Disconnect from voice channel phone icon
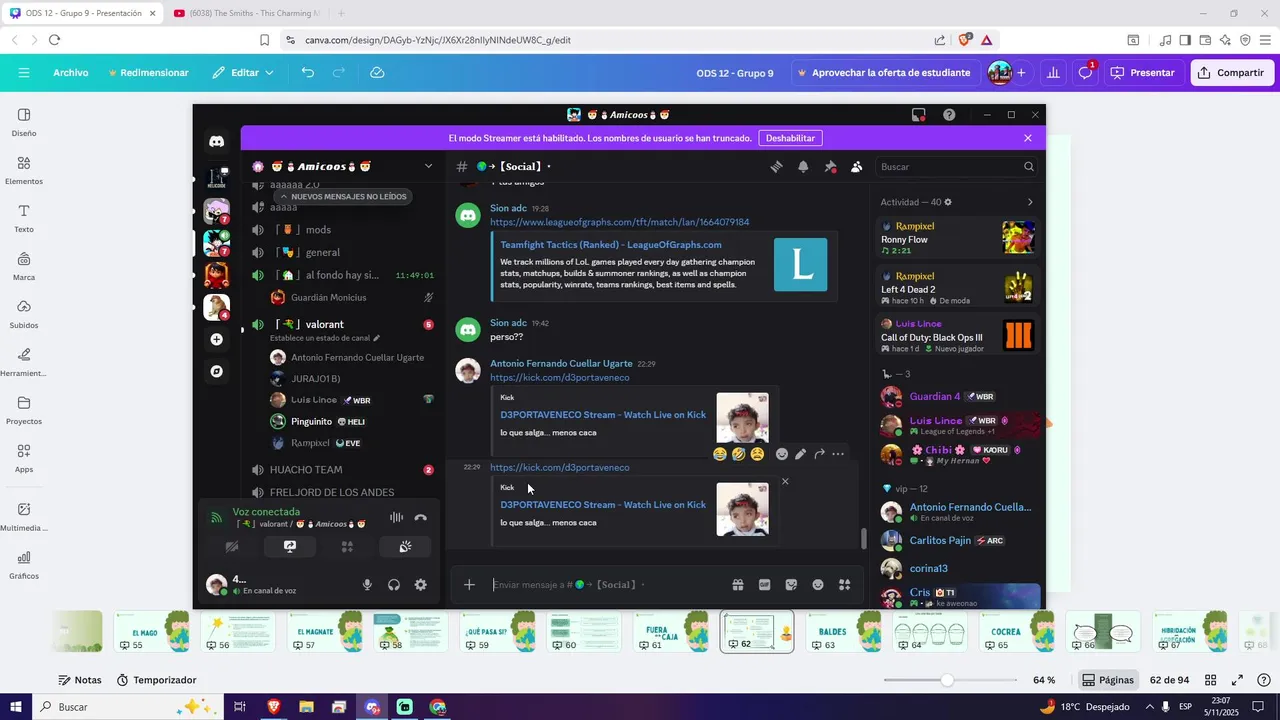 [421, 518]
